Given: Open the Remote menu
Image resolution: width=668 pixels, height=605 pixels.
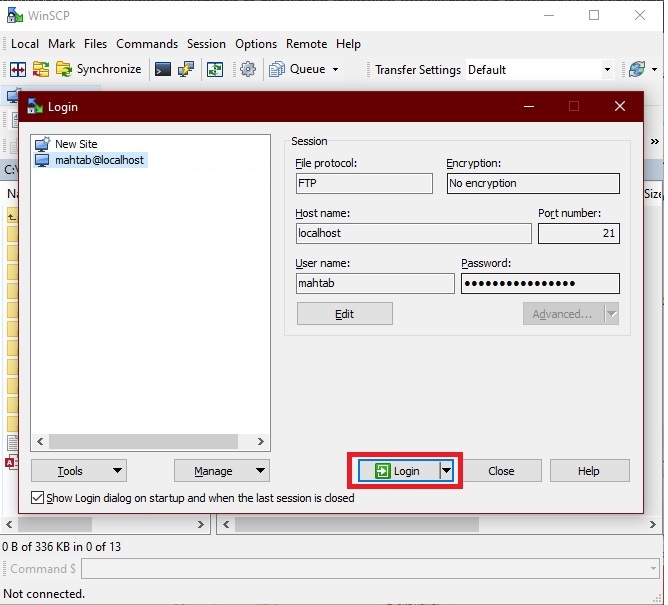Looking at the screenshot, I should tap(306, 44).
